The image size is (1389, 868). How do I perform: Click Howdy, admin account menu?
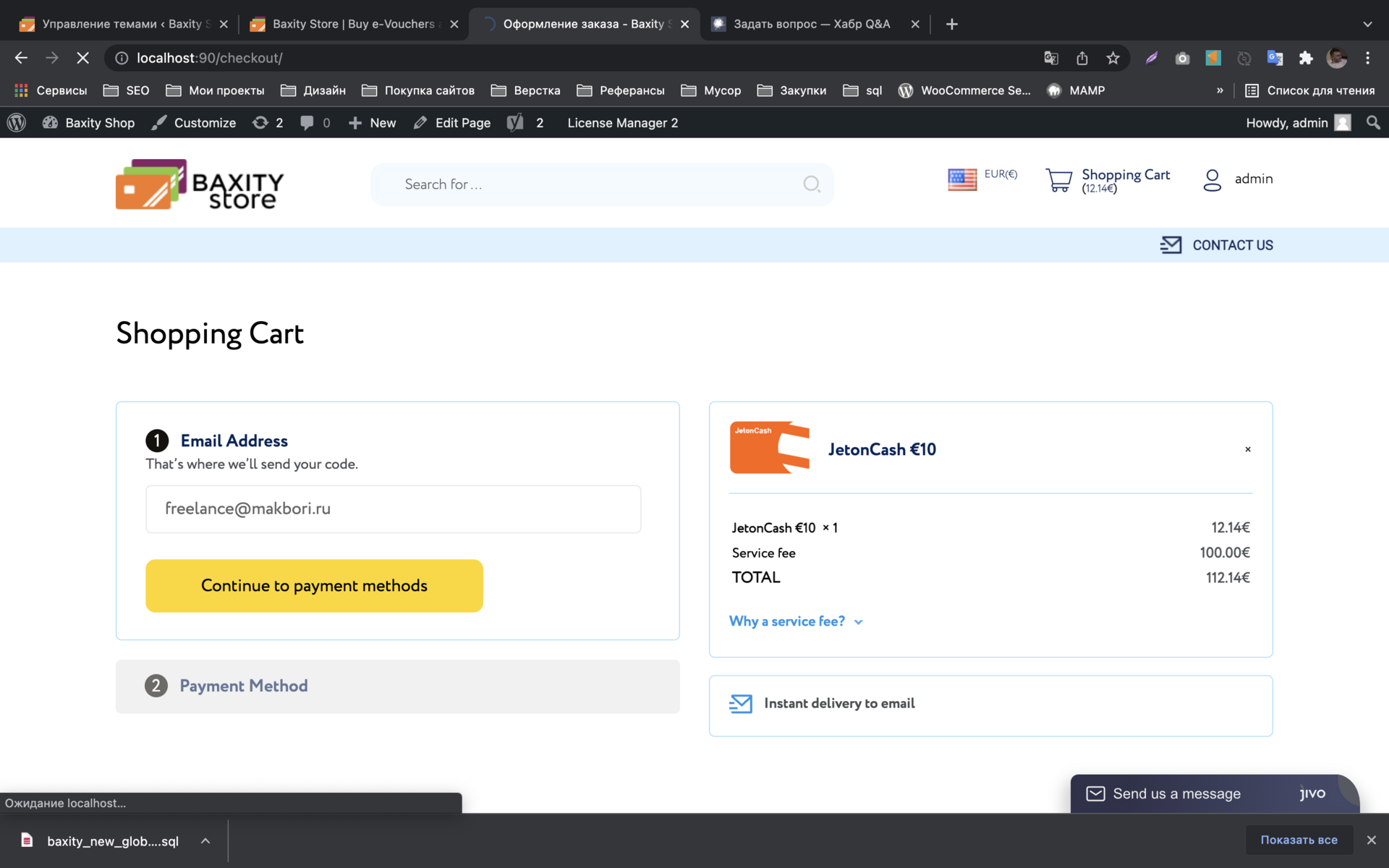pyautogui.click(x=1298, y=123)
